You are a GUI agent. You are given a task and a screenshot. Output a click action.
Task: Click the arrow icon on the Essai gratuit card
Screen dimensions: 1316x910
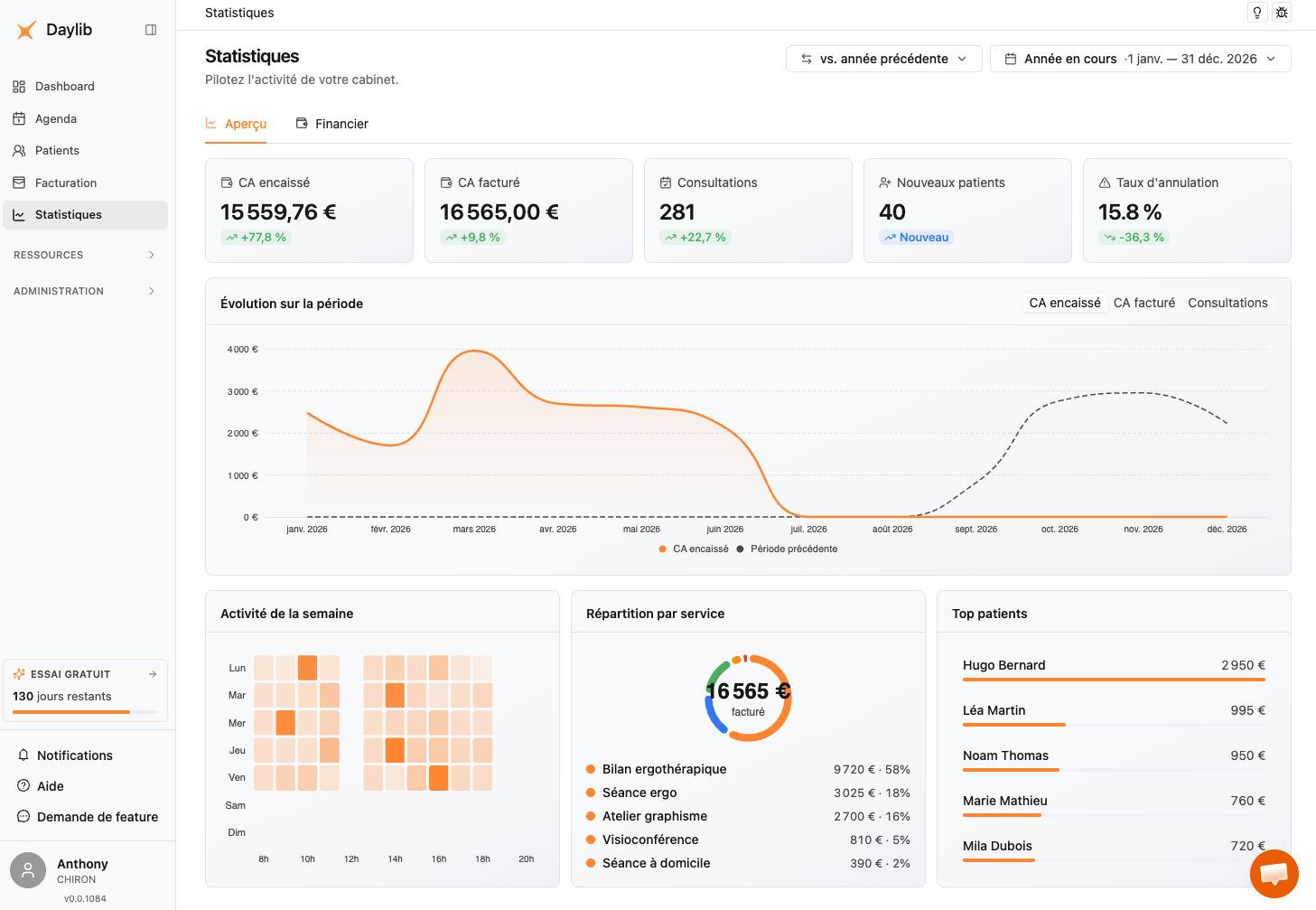click(x=153, y=674)
